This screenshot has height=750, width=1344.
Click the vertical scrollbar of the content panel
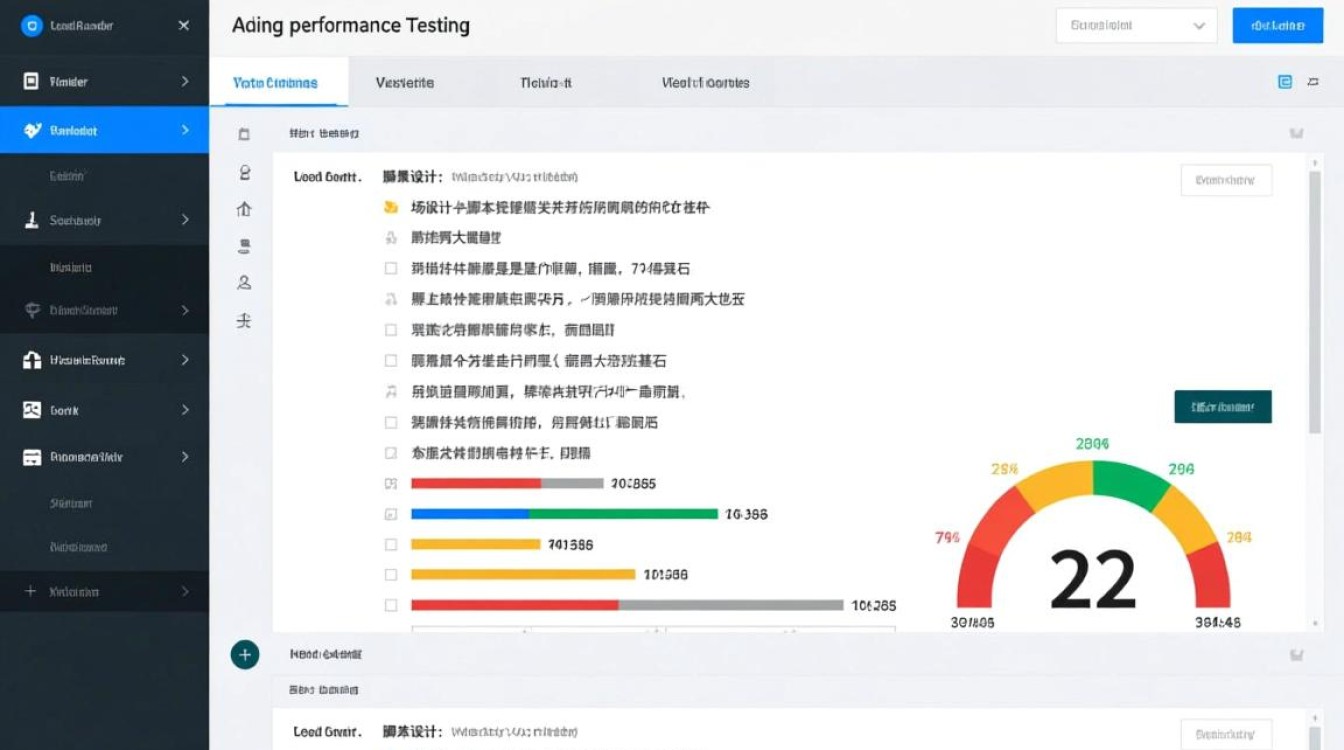pos(1314,300)
